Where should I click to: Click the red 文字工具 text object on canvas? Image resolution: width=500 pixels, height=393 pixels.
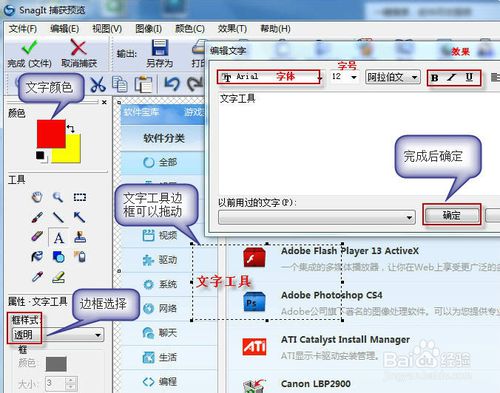click(224, 282)
